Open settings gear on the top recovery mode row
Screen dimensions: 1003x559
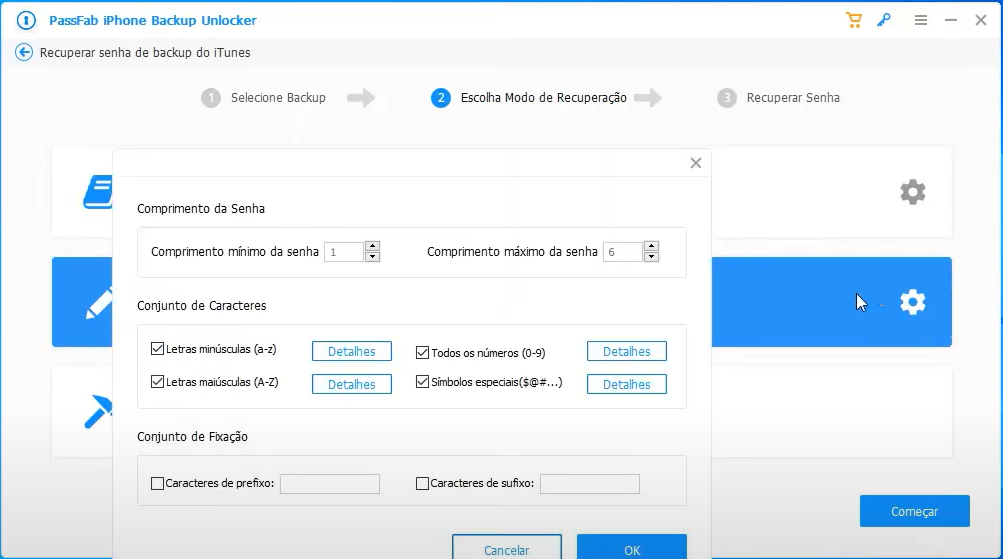point(912,192)
